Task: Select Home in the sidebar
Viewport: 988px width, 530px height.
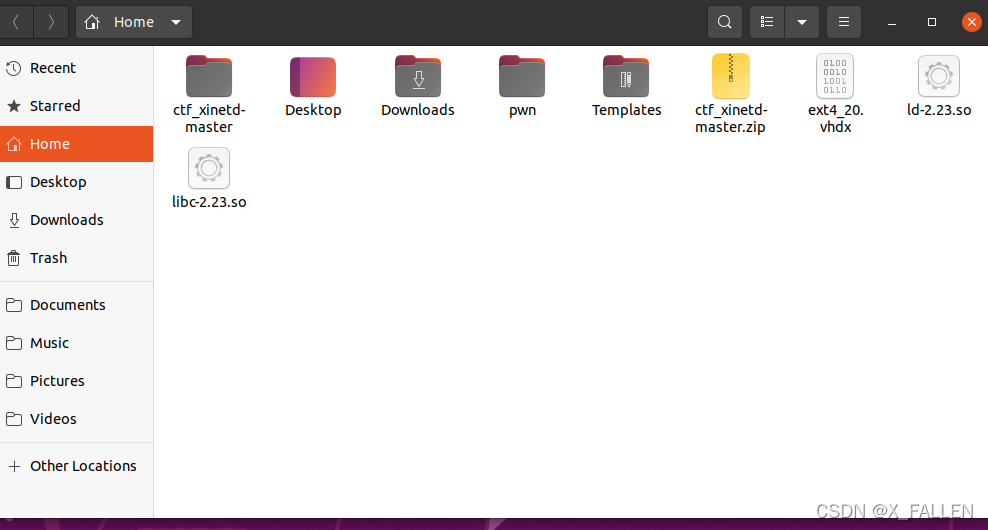Action: point(76,144)
